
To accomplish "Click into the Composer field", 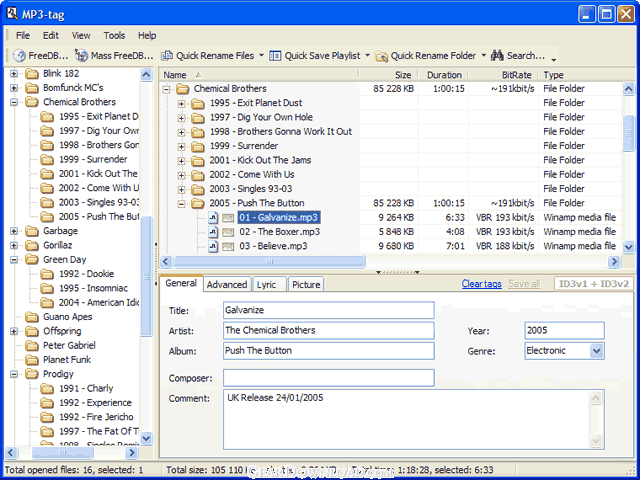I will pyautogui.click(x=329, y=378).
